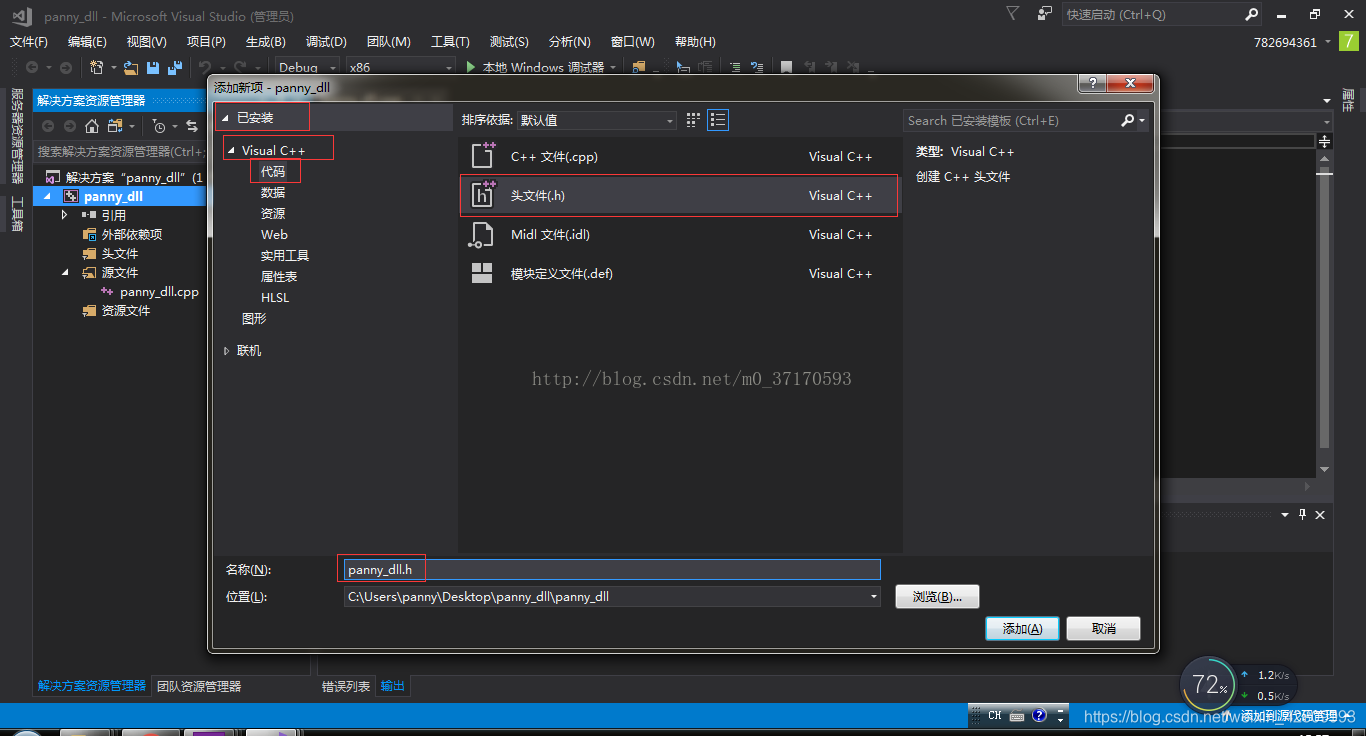Viewport: 1366px width, 736px height.
Task: Click the New Project toolbar icon
Action: [96, 67]
